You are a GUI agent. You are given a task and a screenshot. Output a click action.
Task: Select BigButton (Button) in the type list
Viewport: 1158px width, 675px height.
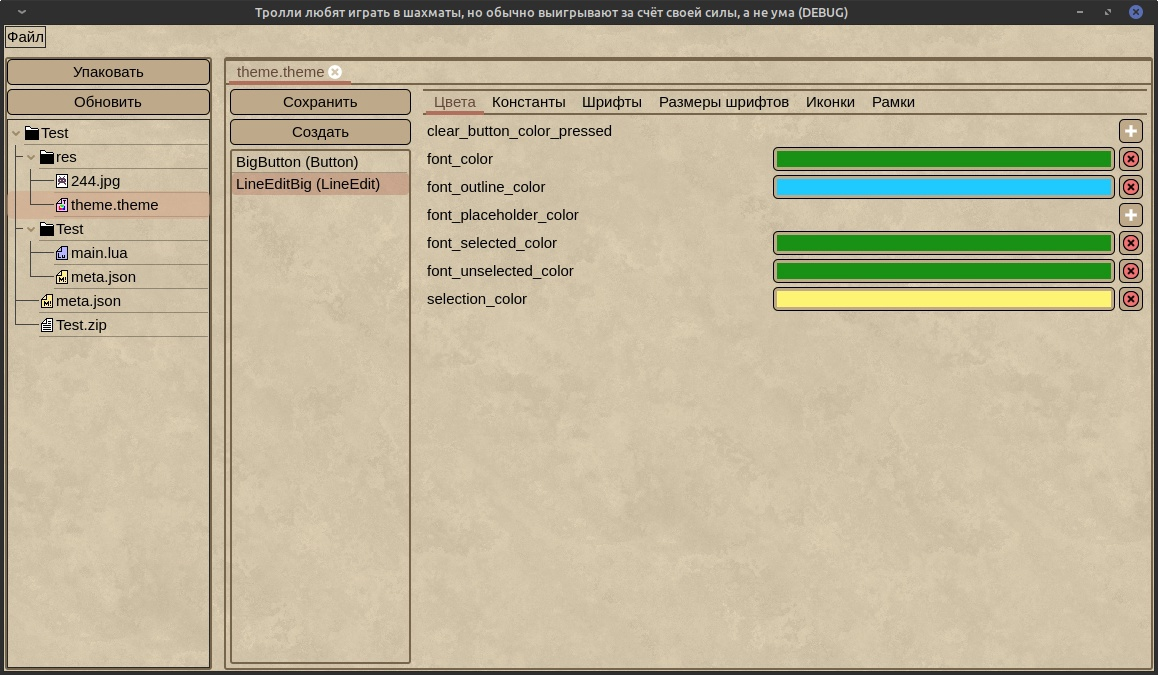[x=320, y=162]
